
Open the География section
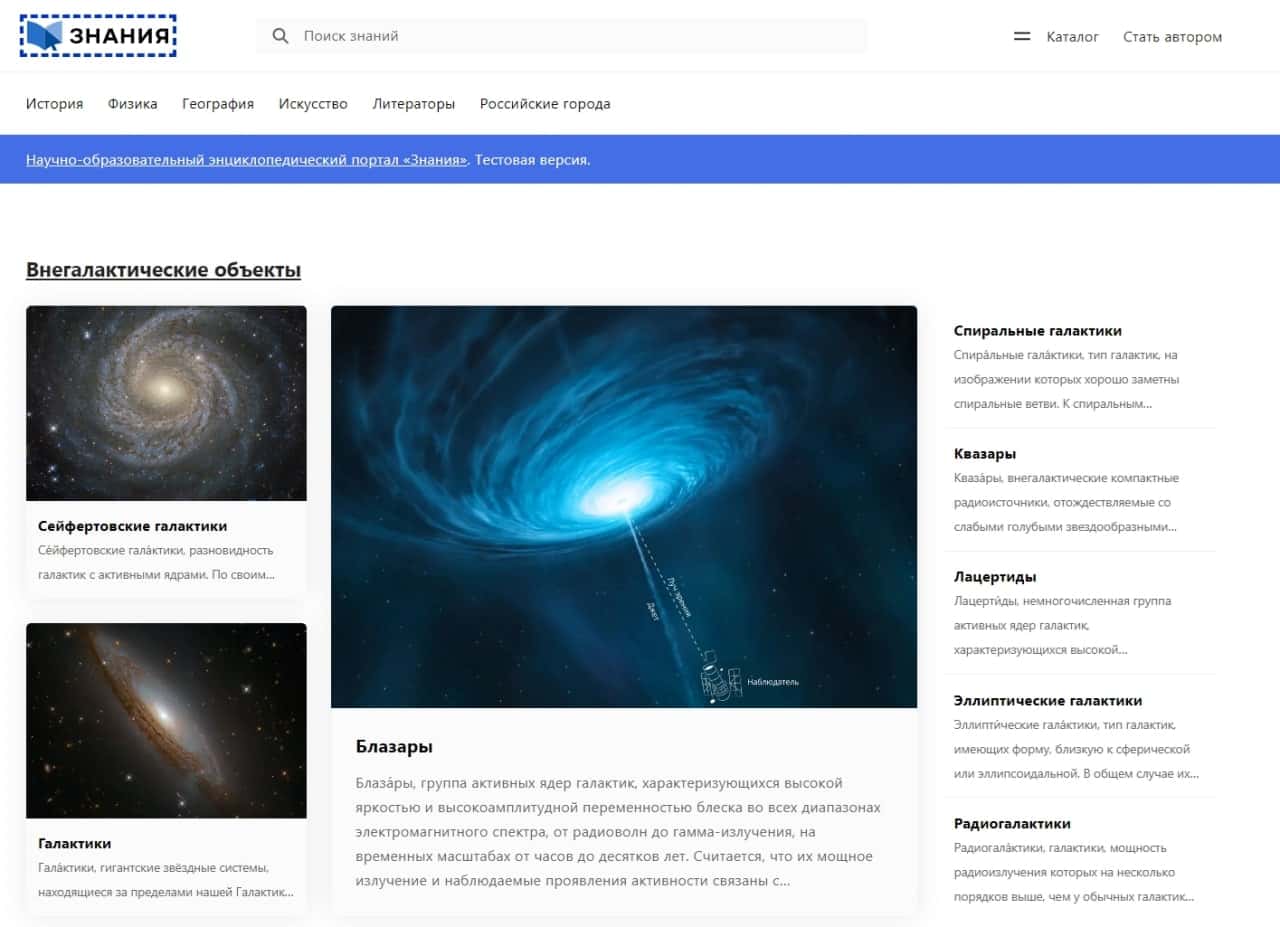pyautogui.click(x=218, y=104)
